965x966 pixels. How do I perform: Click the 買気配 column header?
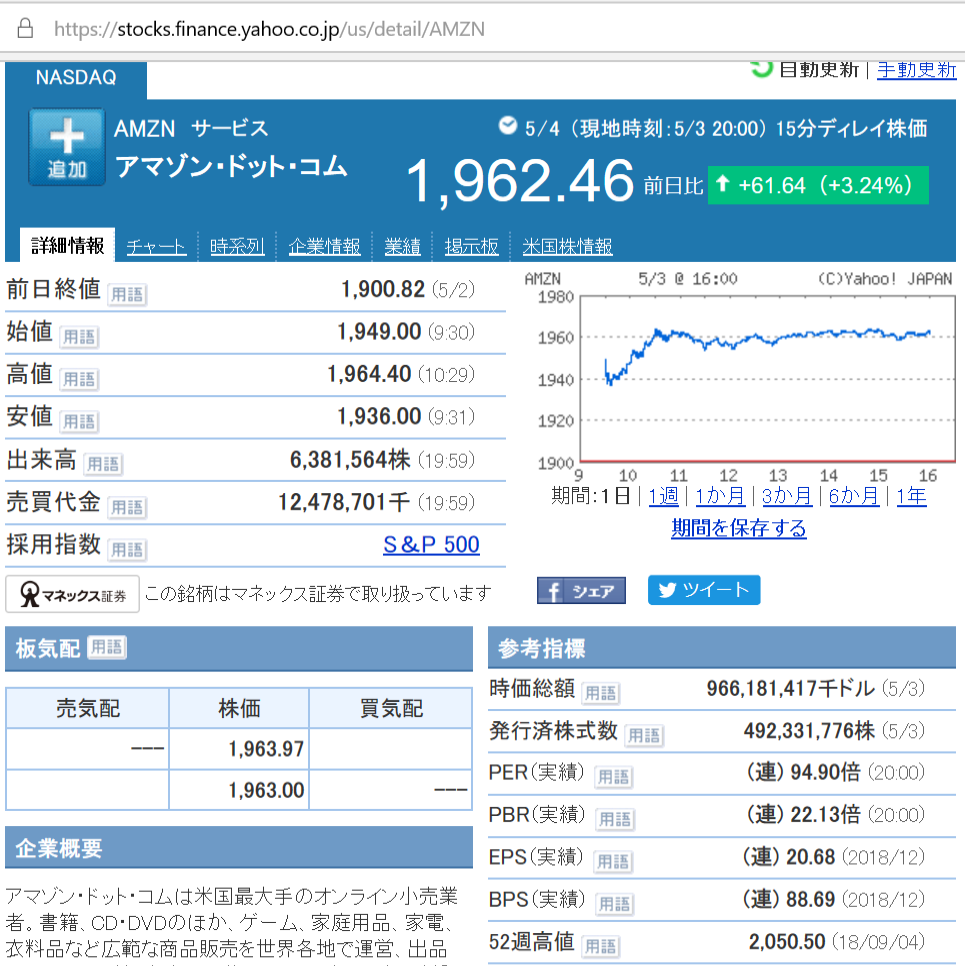(x=391, y=708)
